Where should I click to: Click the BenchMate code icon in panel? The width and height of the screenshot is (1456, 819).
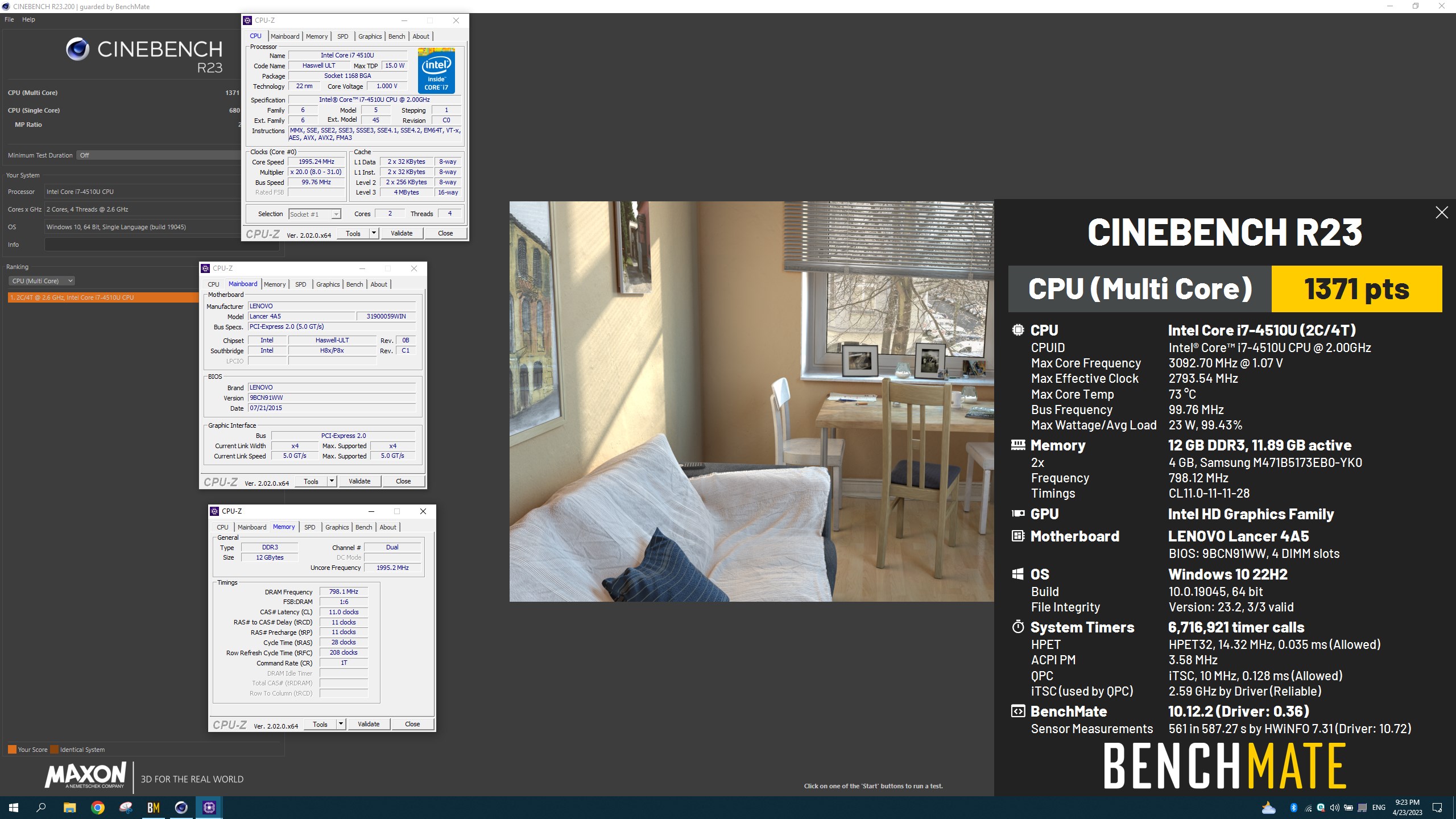tap(1018, 711)
